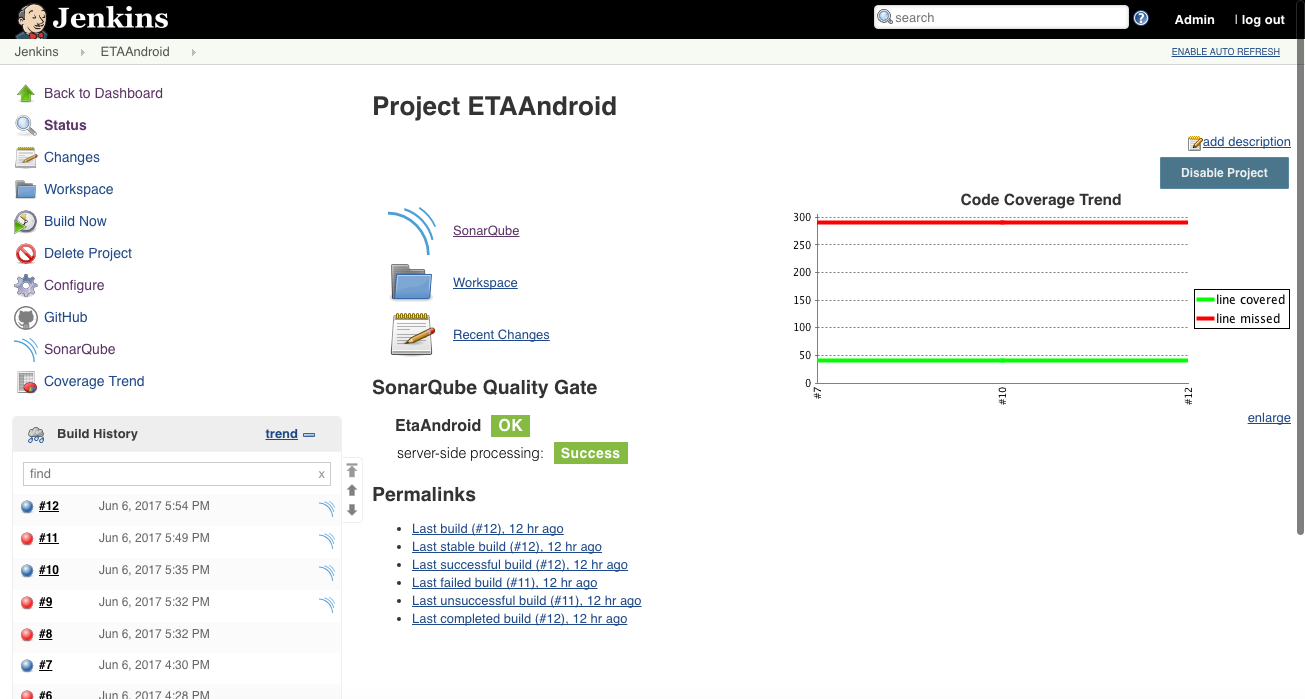The width and height of the screenshot is (1305, 699).
Task: Click the Status magnifier icon
Action: 26,125
